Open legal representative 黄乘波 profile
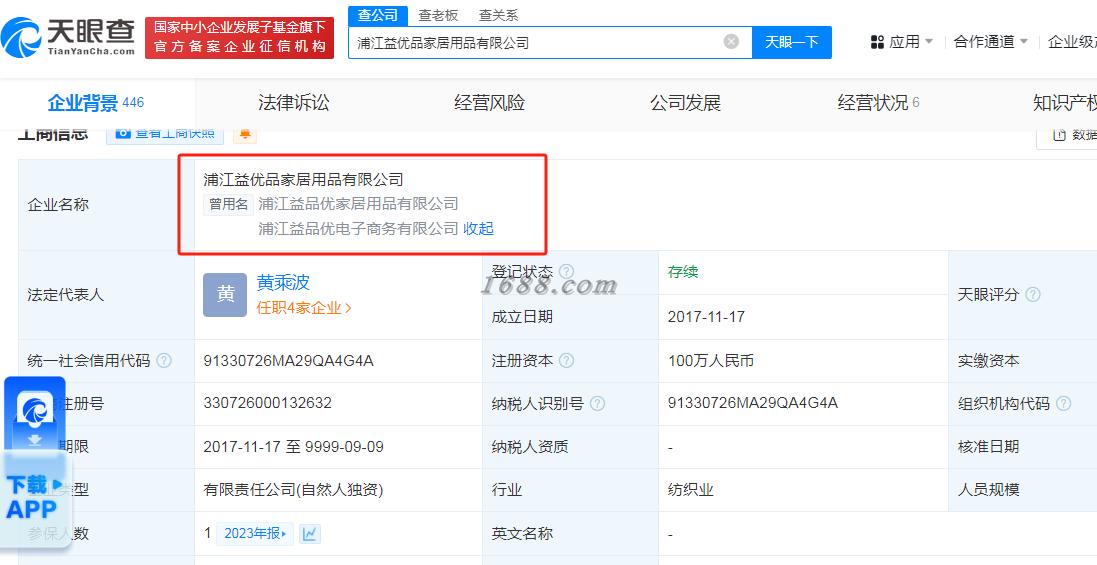 click(283, 282)
